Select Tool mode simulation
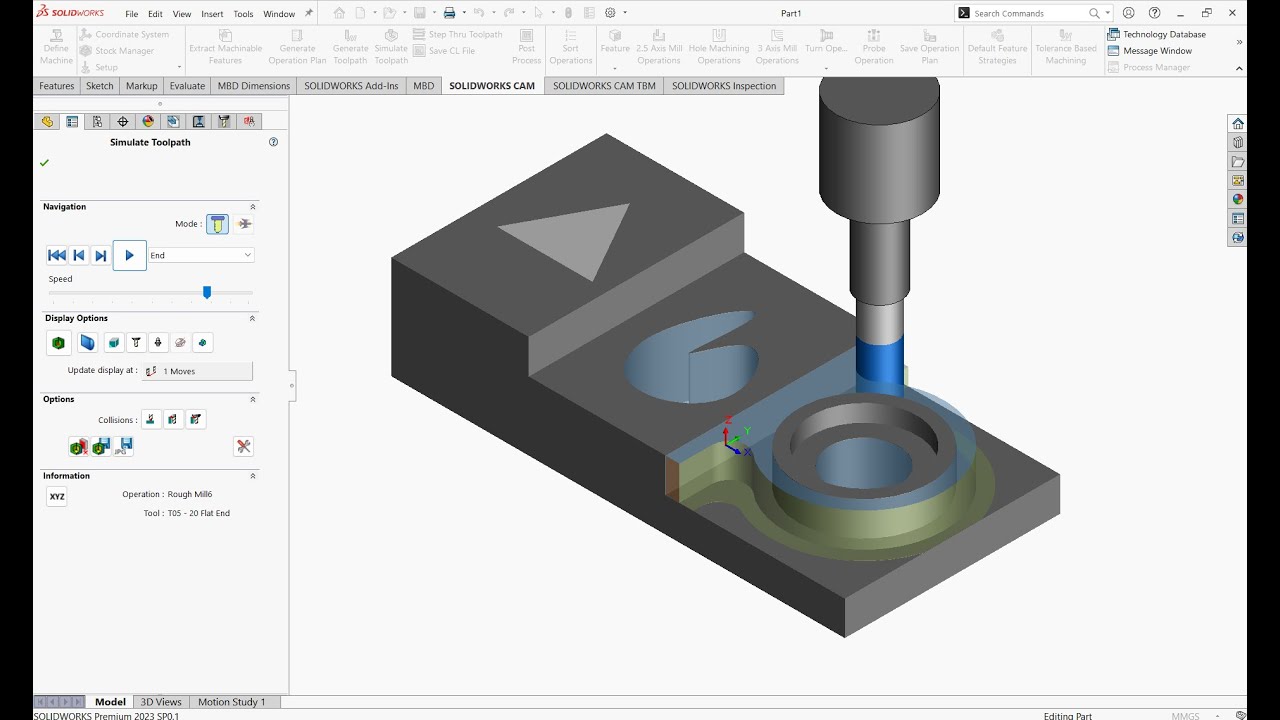The height and width of the screenshot is (720, 1280). click(218, 224)
